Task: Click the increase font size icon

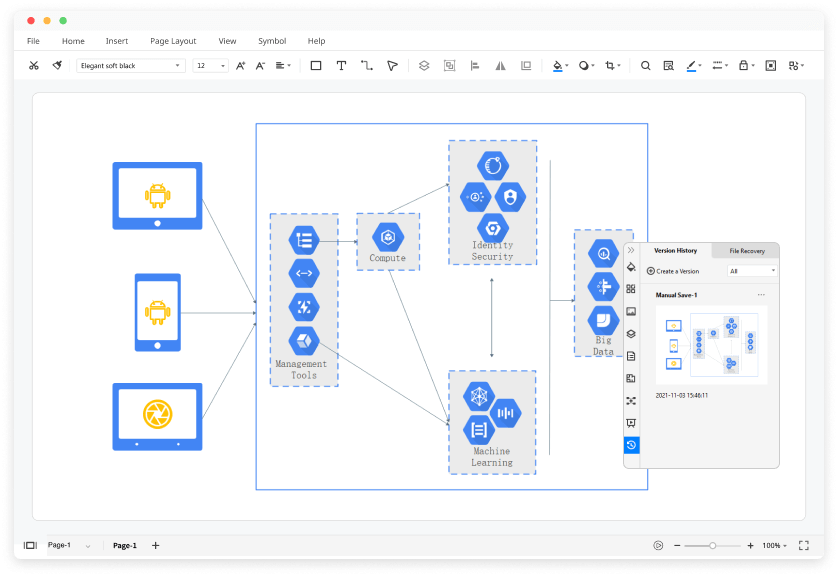Action: point(240,65)
